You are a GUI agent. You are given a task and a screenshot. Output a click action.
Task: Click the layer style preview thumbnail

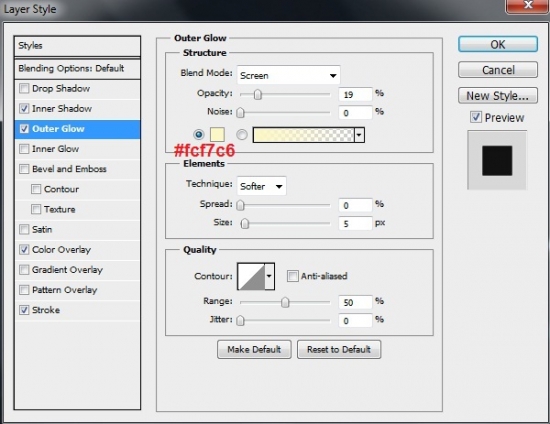(x=497, y=160)
